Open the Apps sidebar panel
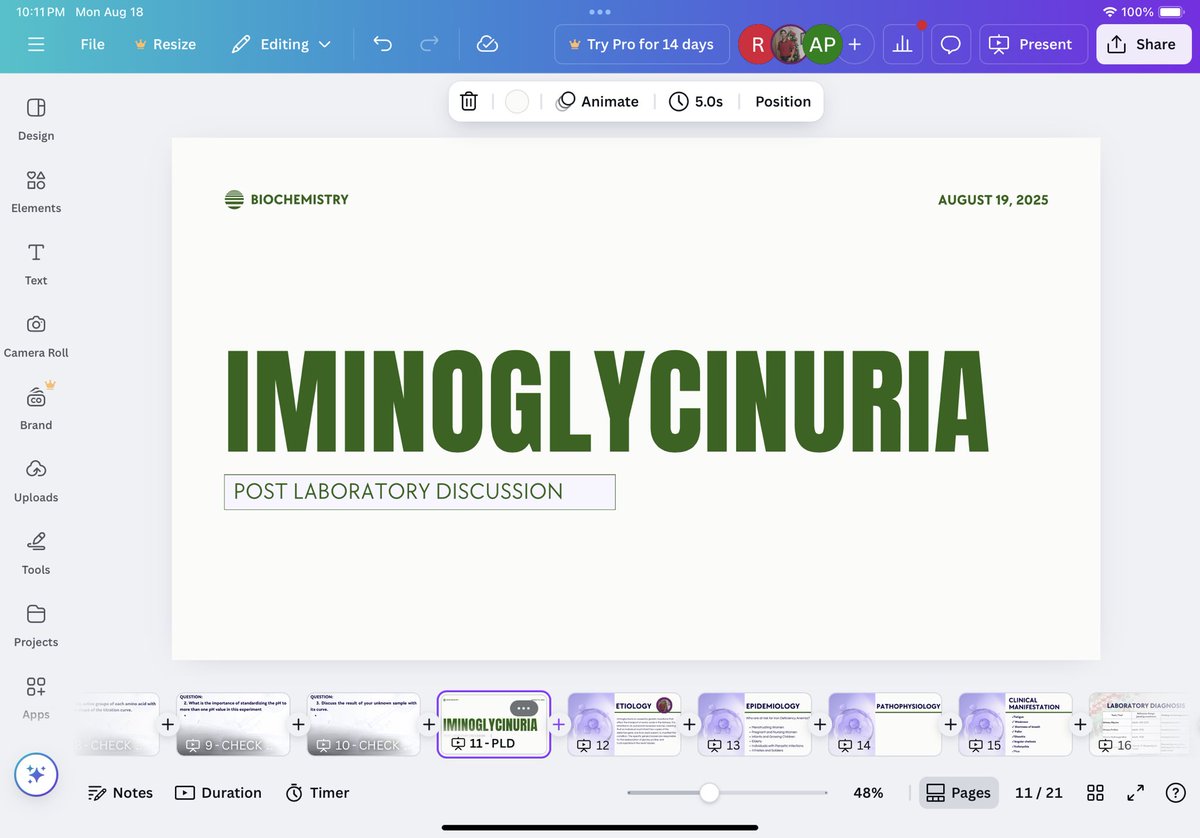This screenshot has height=838, width=1200. [36, 697]
